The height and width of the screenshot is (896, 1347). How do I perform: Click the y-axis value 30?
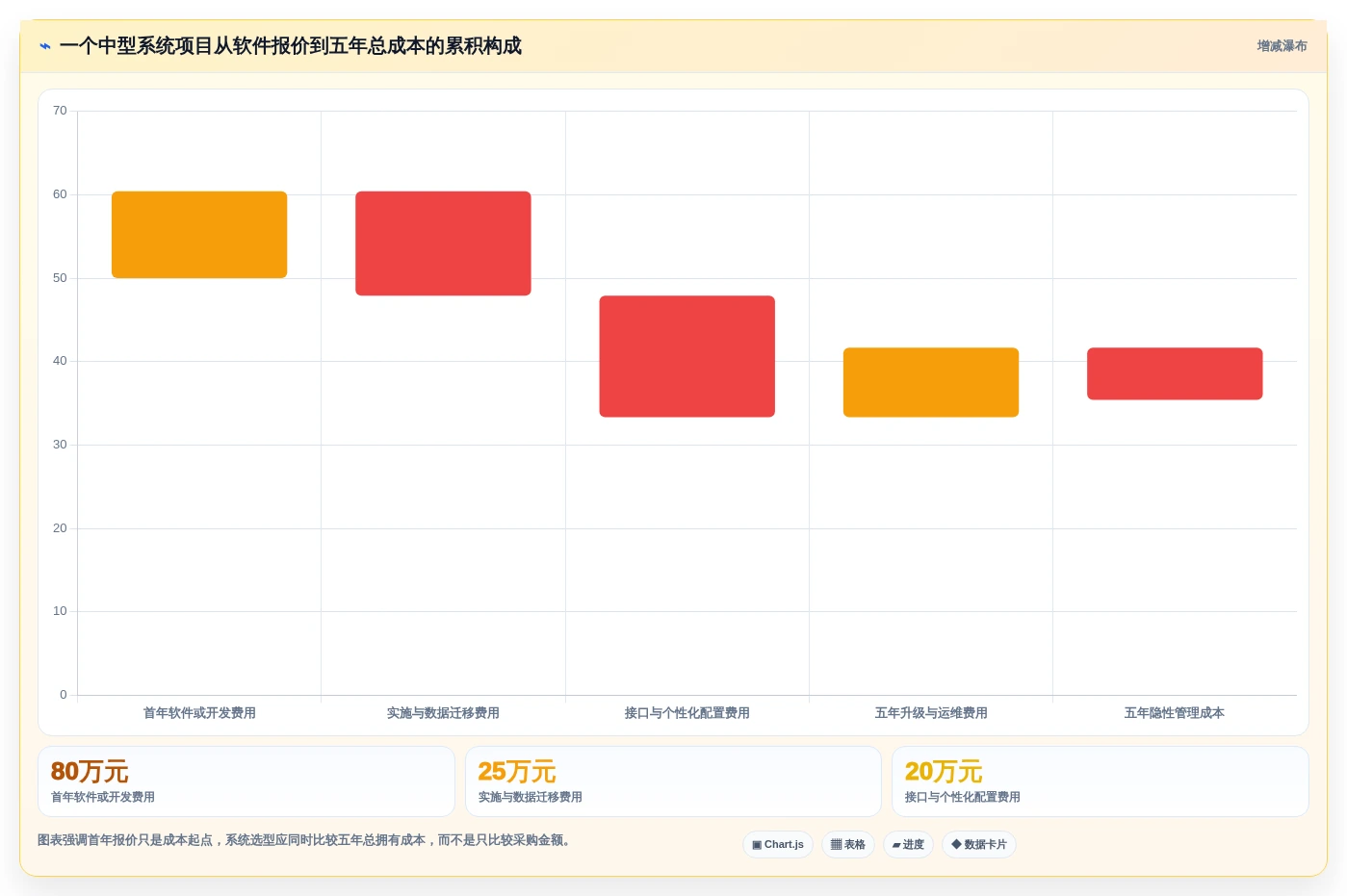click(x=60, y=445)
